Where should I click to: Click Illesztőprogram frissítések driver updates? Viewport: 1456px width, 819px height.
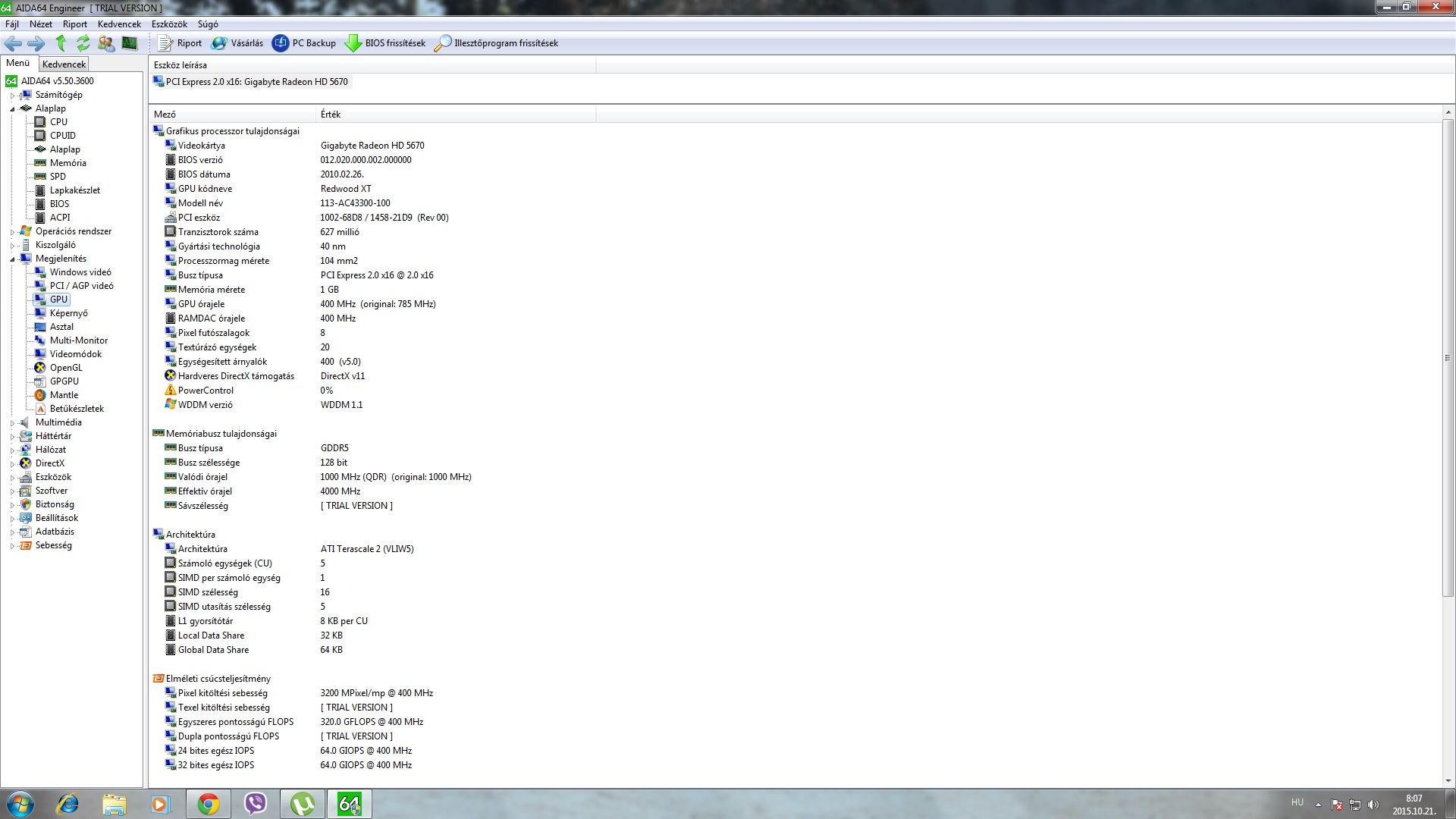[496, 43]
